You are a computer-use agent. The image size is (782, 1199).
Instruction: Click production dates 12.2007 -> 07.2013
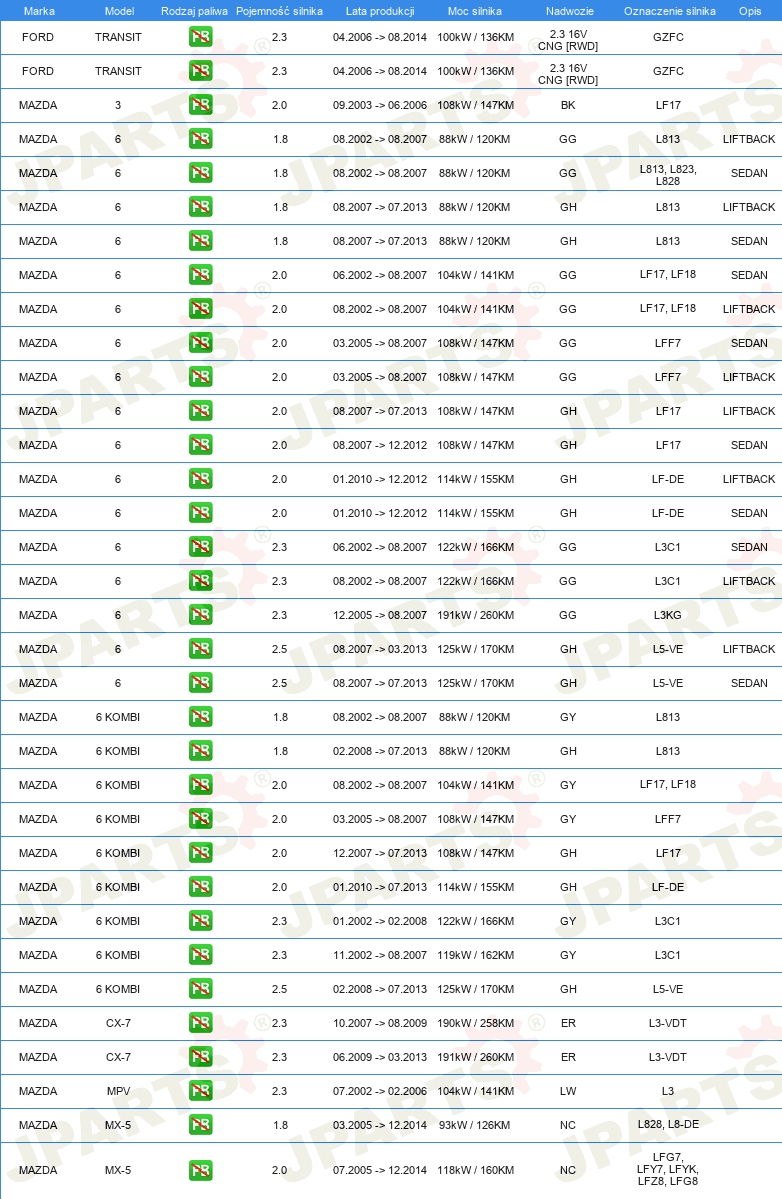coord(380,853)
